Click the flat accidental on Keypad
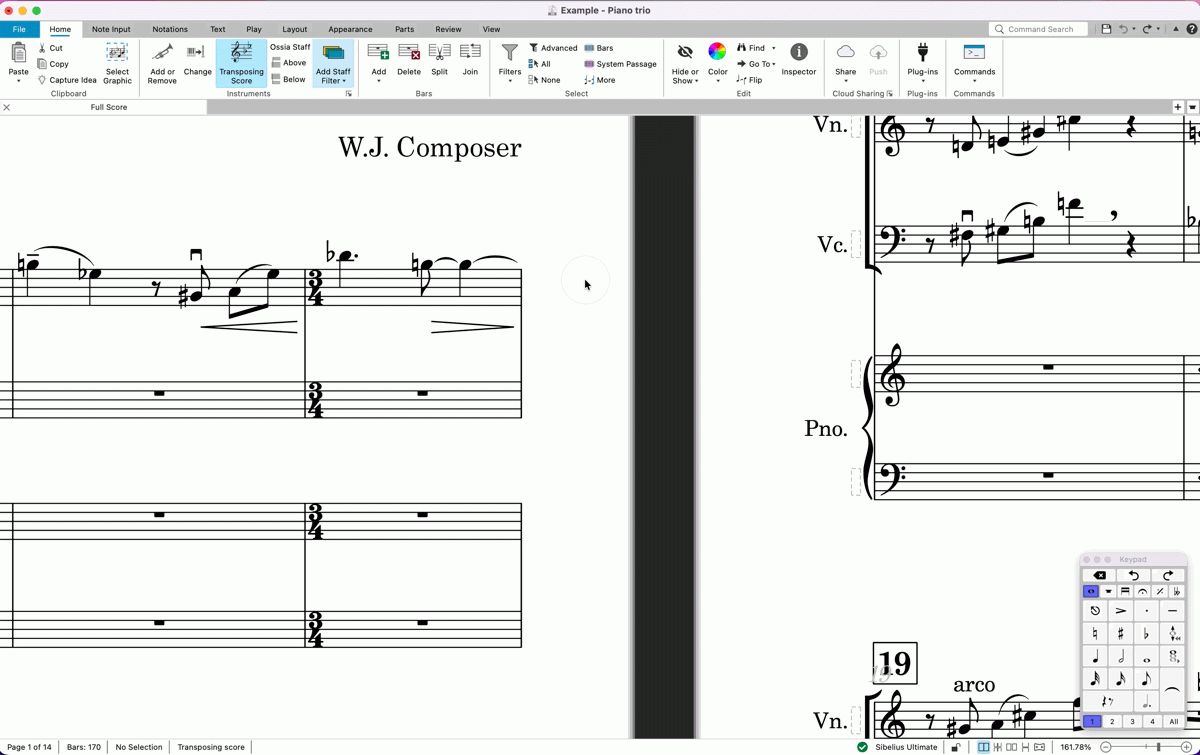1200x755 pixels. 1146,633
